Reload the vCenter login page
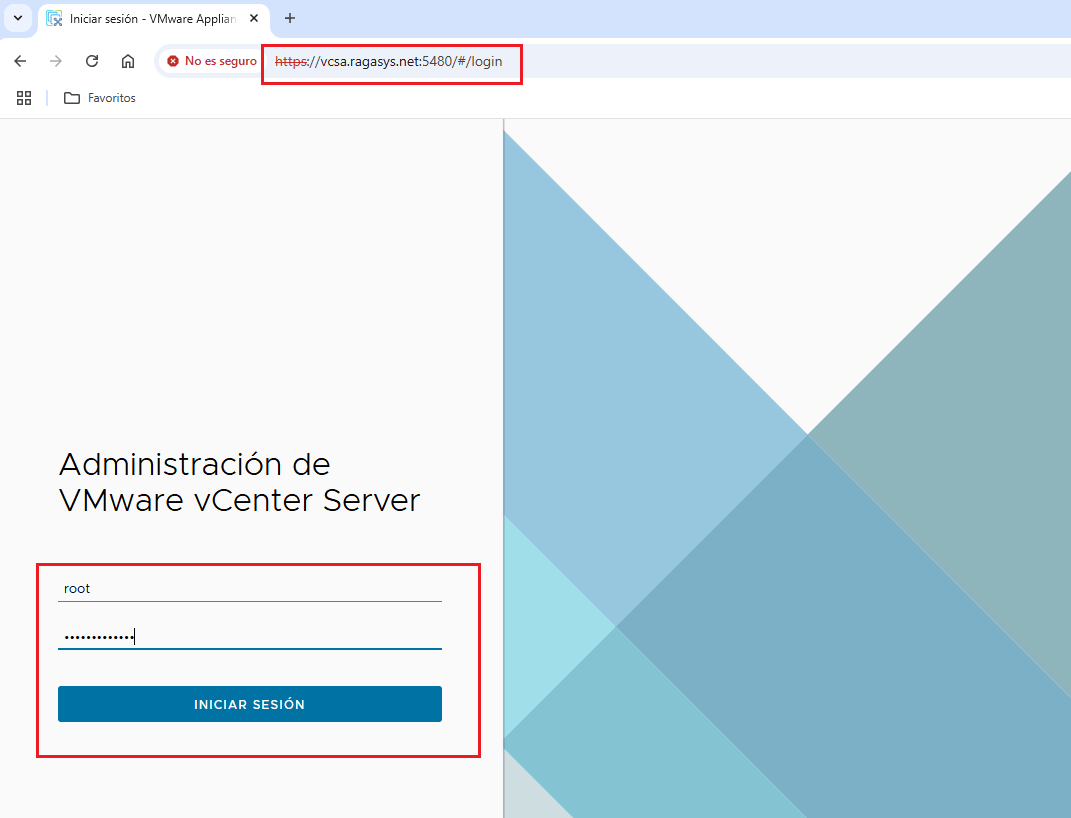Image resolution: width=1071 pixels, height=818 pixels. (x=92, y=61)
